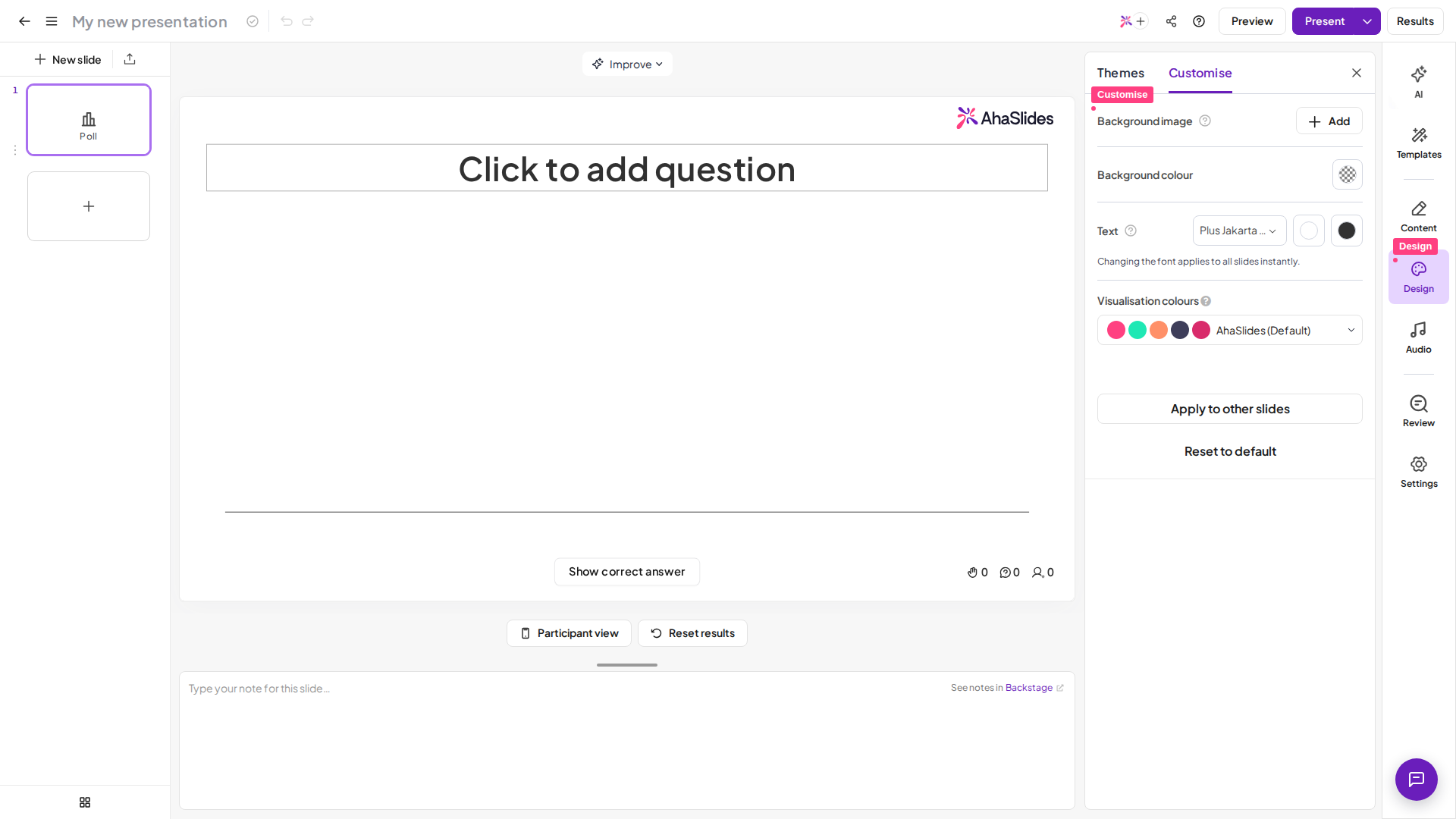Viewport: 1456px width, 819px height.
Task: Go back using the left arrow icon
Action: point(24,21)
